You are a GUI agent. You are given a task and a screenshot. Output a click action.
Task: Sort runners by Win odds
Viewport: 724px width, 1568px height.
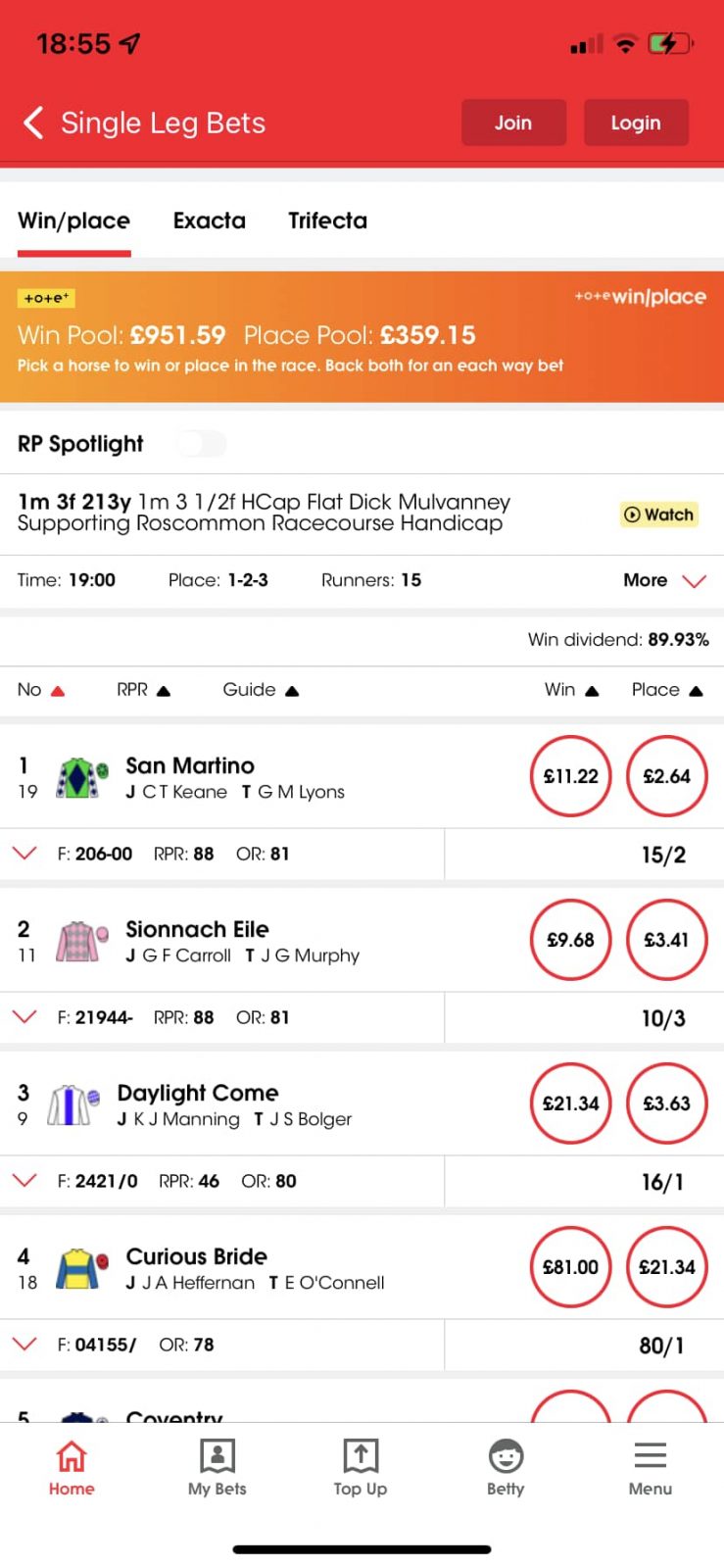571,690
